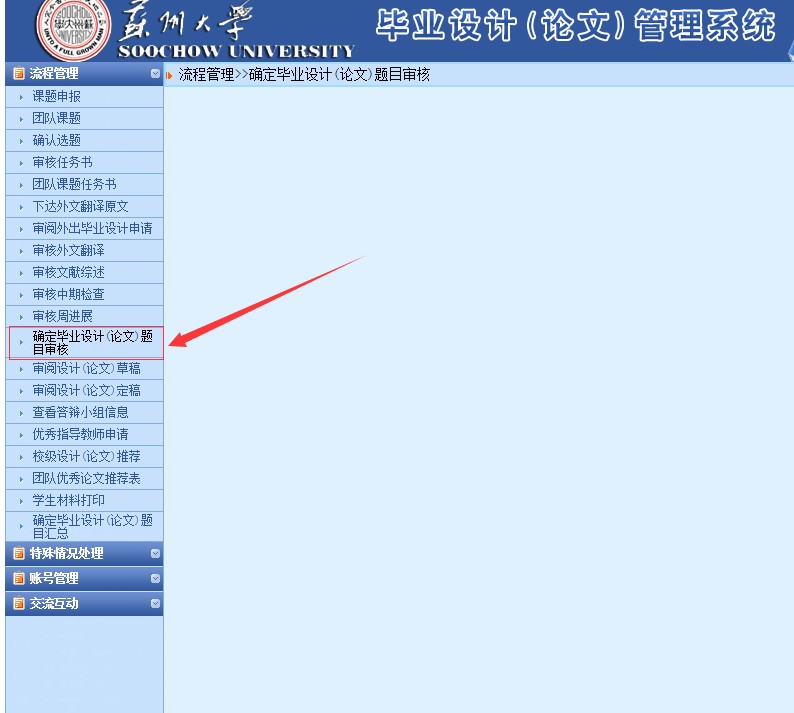Open 课题申报 in the sidebar
Image resolution: width=794 pixels, height=713 pixels.
click(56, 96)
